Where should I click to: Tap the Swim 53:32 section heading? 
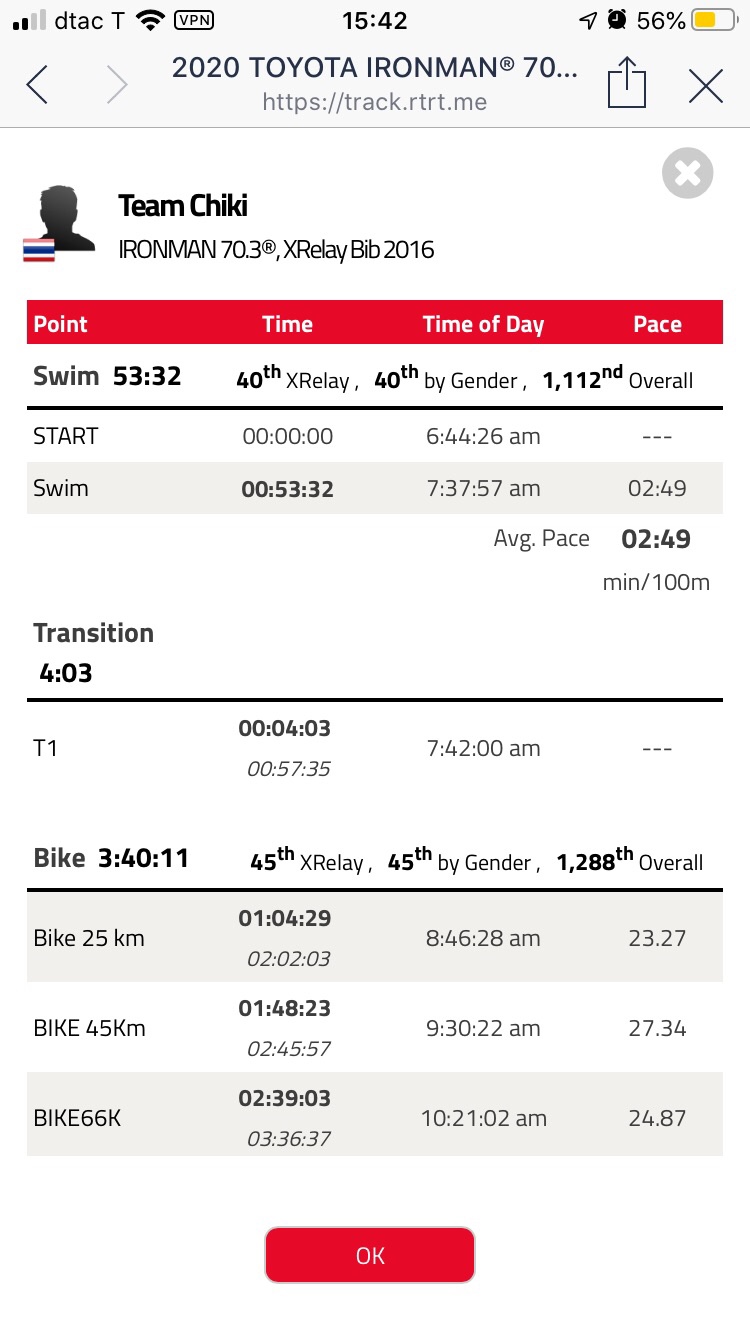pyautogui.click(x=108, y=376)
